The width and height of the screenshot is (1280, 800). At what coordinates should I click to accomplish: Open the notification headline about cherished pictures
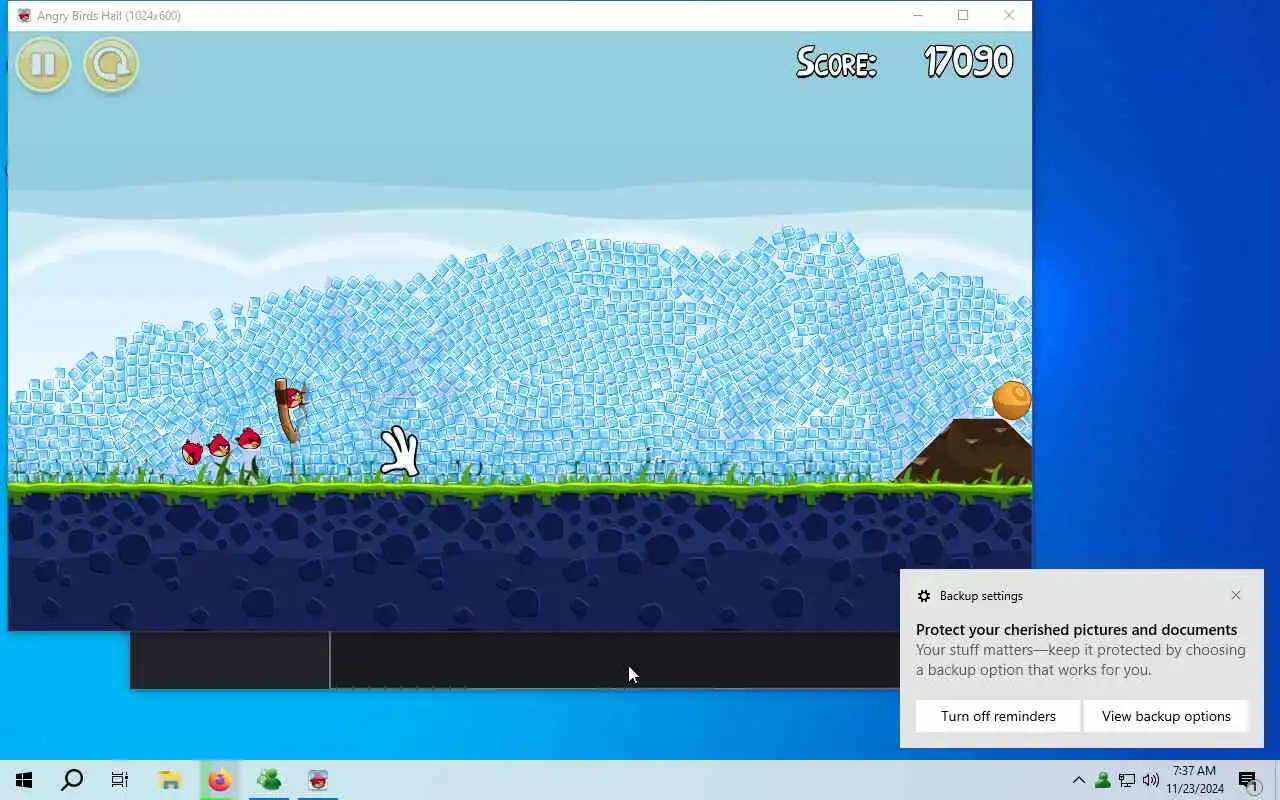coord(1076,630)
